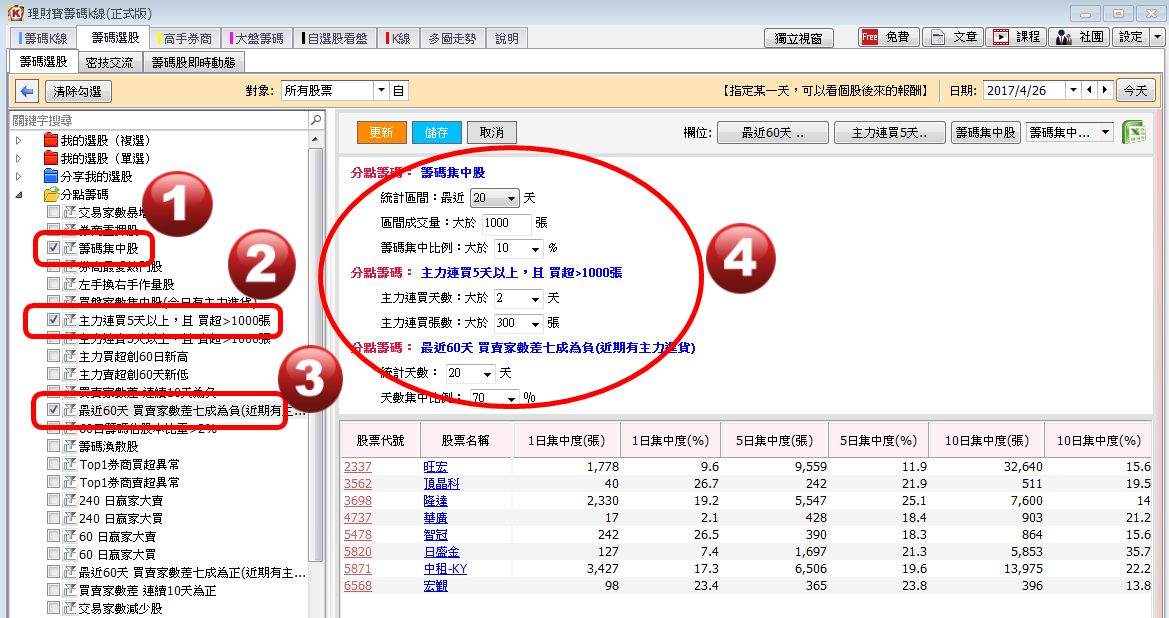Open the 所有股票 target dropdown

click(x=380, y=90)
